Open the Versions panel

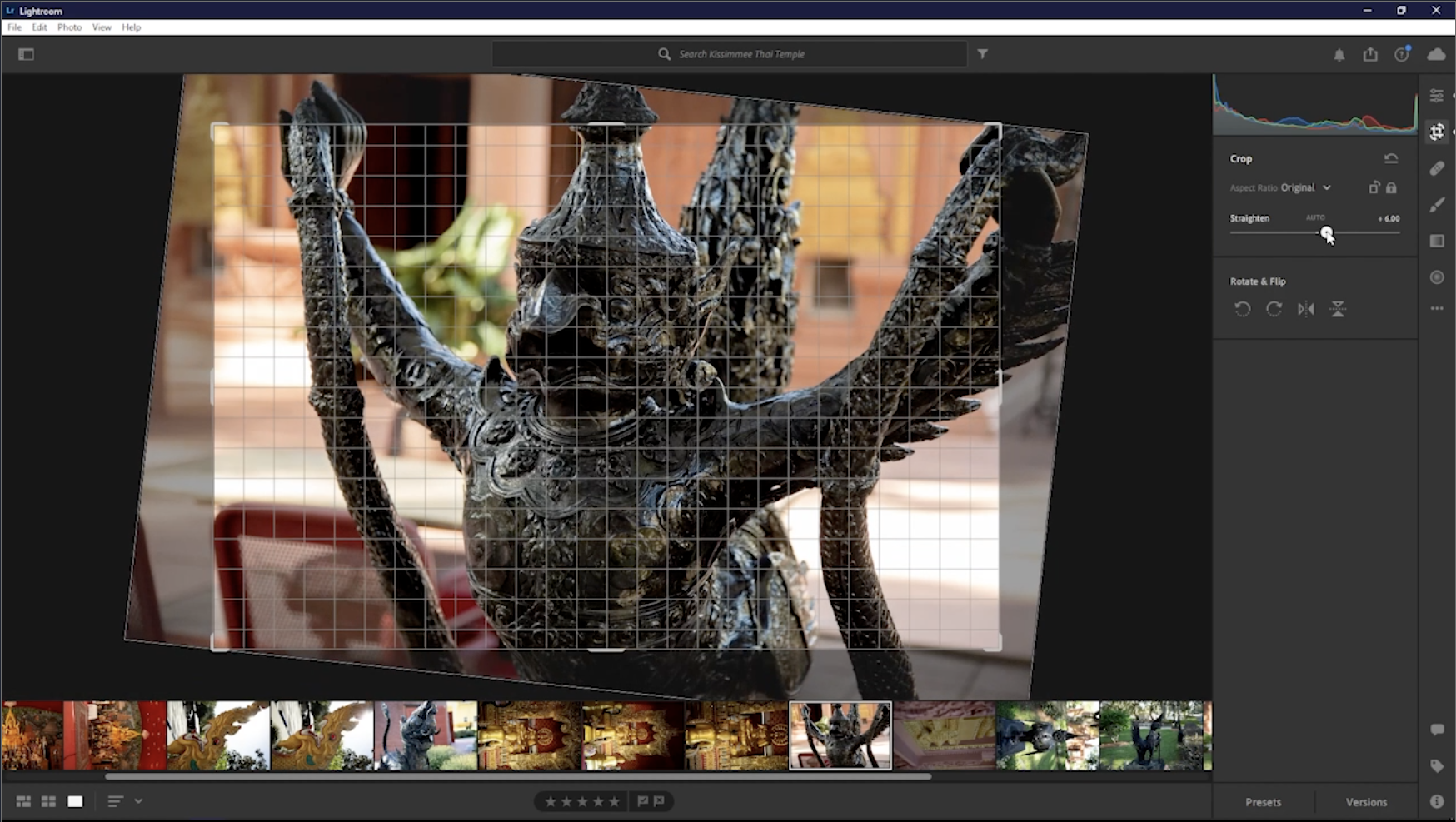click(1365, 801)
